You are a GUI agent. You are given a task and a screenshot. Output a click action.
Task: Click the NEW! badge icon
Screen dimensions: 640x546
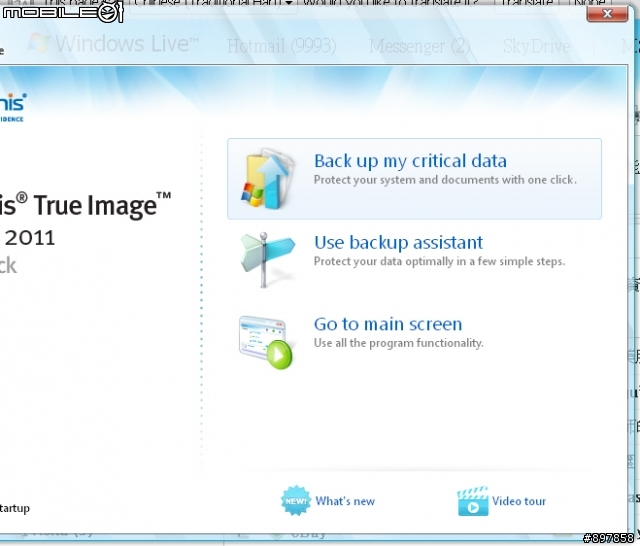[296, 501]
